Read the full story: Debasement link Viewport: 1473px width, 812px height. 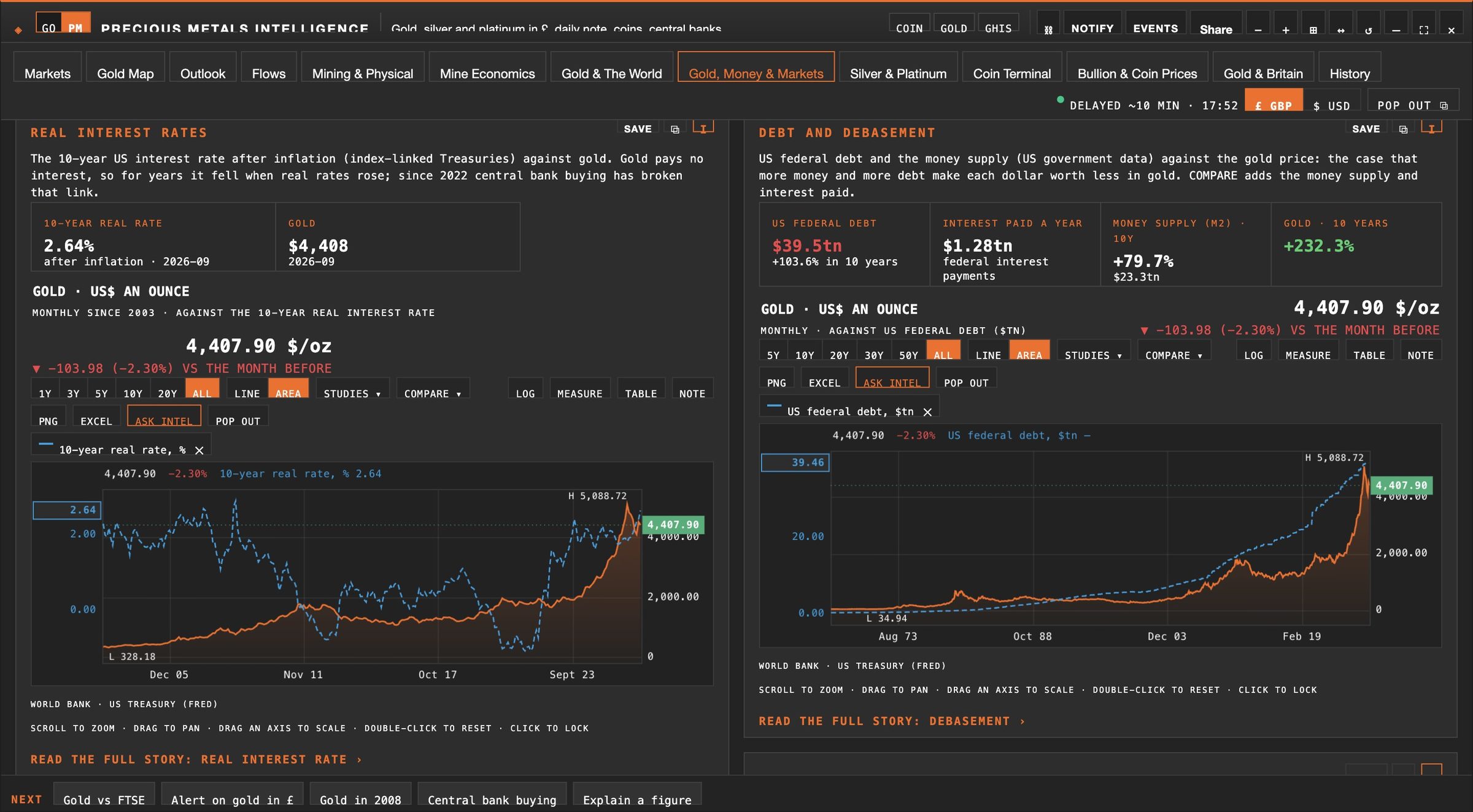tap(891, 721)
